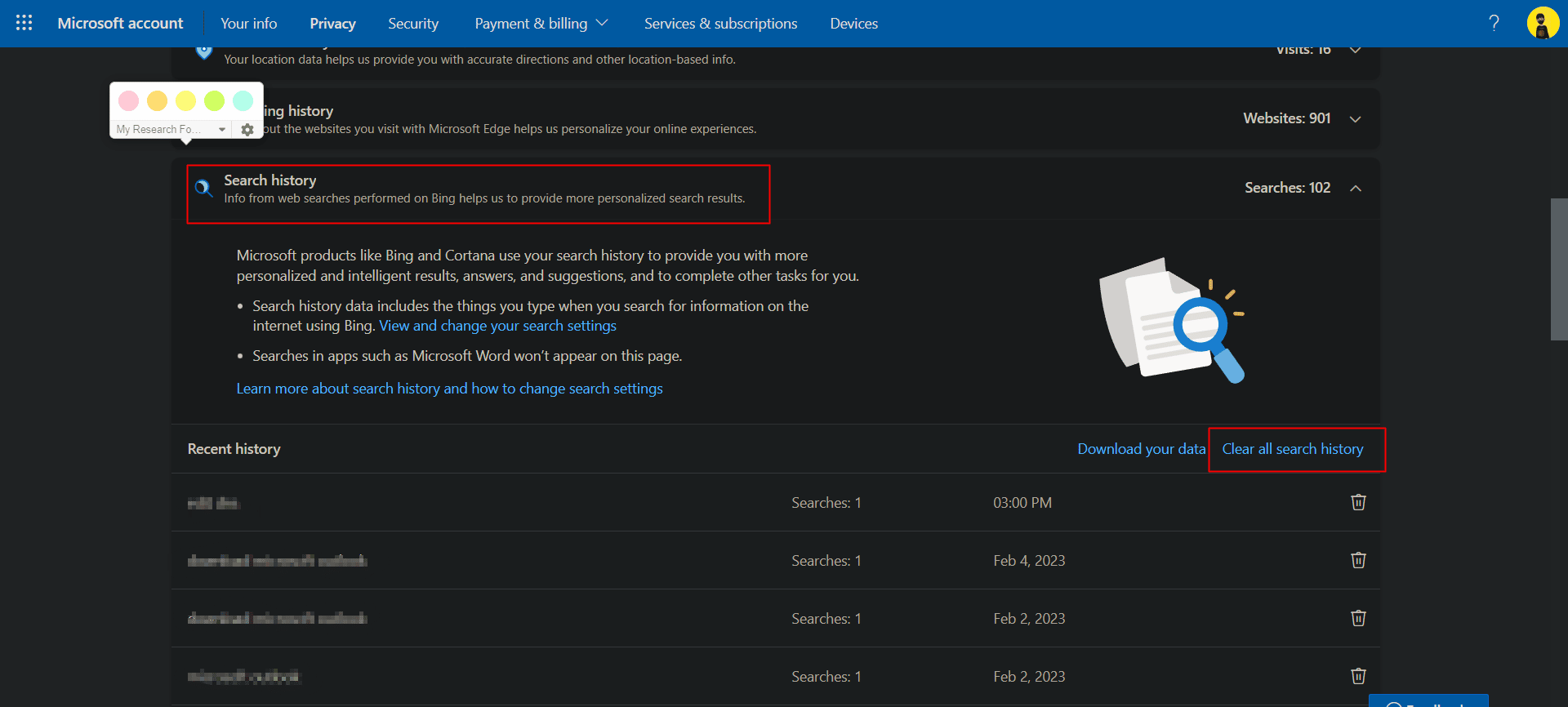The height and width of the screenshot is (707, 1568).
Task: Click the Recent history heading
Action: tap(234, 449)
